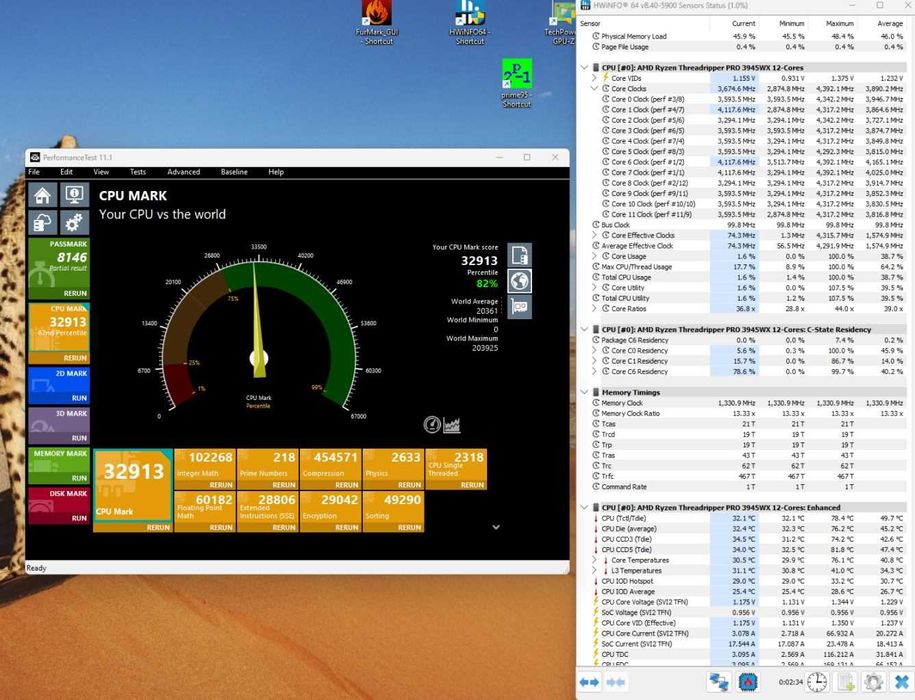This screenshot has width=915, height=700.
Task: Open HWiNFO sensor settings gear icon
Action: pos(873,682)
